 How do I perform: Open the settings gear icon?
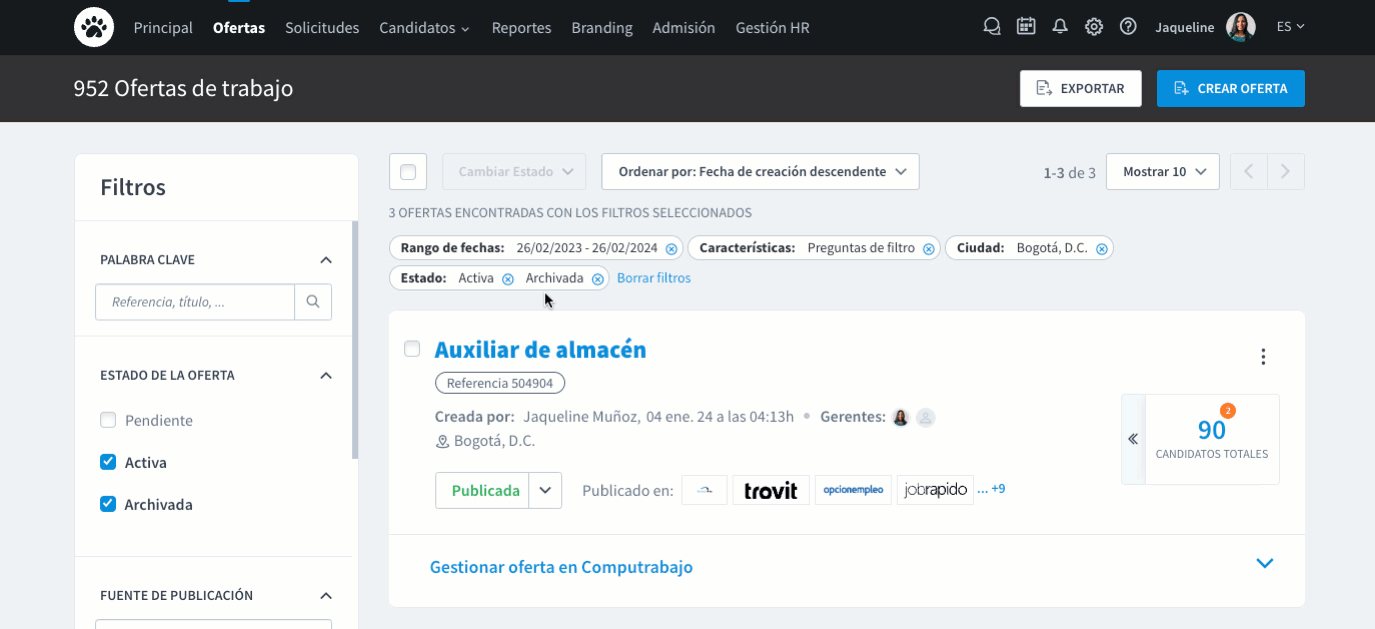click(x=1094, y=27)
